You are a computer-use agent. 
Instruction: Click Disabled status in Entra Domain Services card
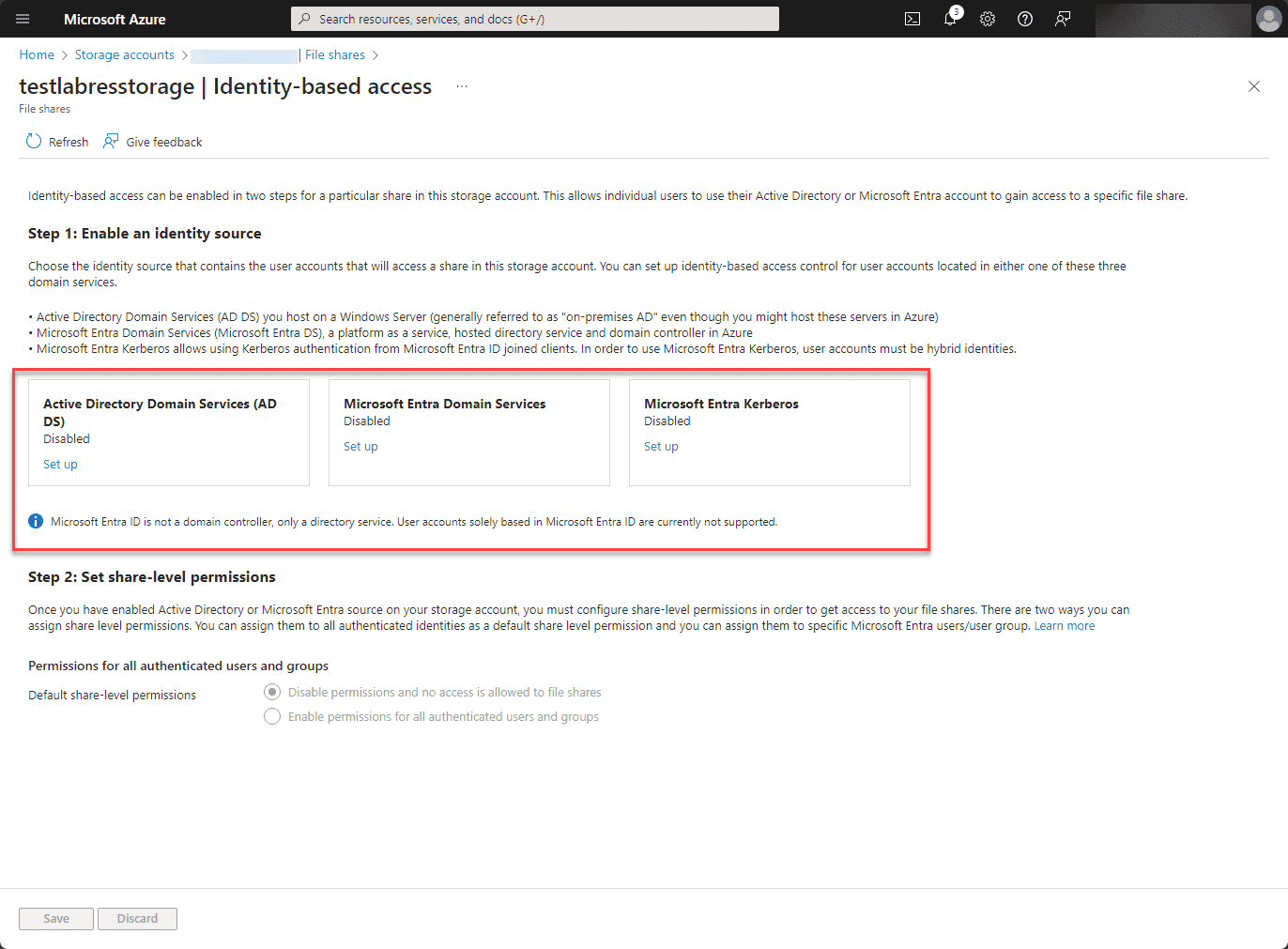(x=367, y=421)
